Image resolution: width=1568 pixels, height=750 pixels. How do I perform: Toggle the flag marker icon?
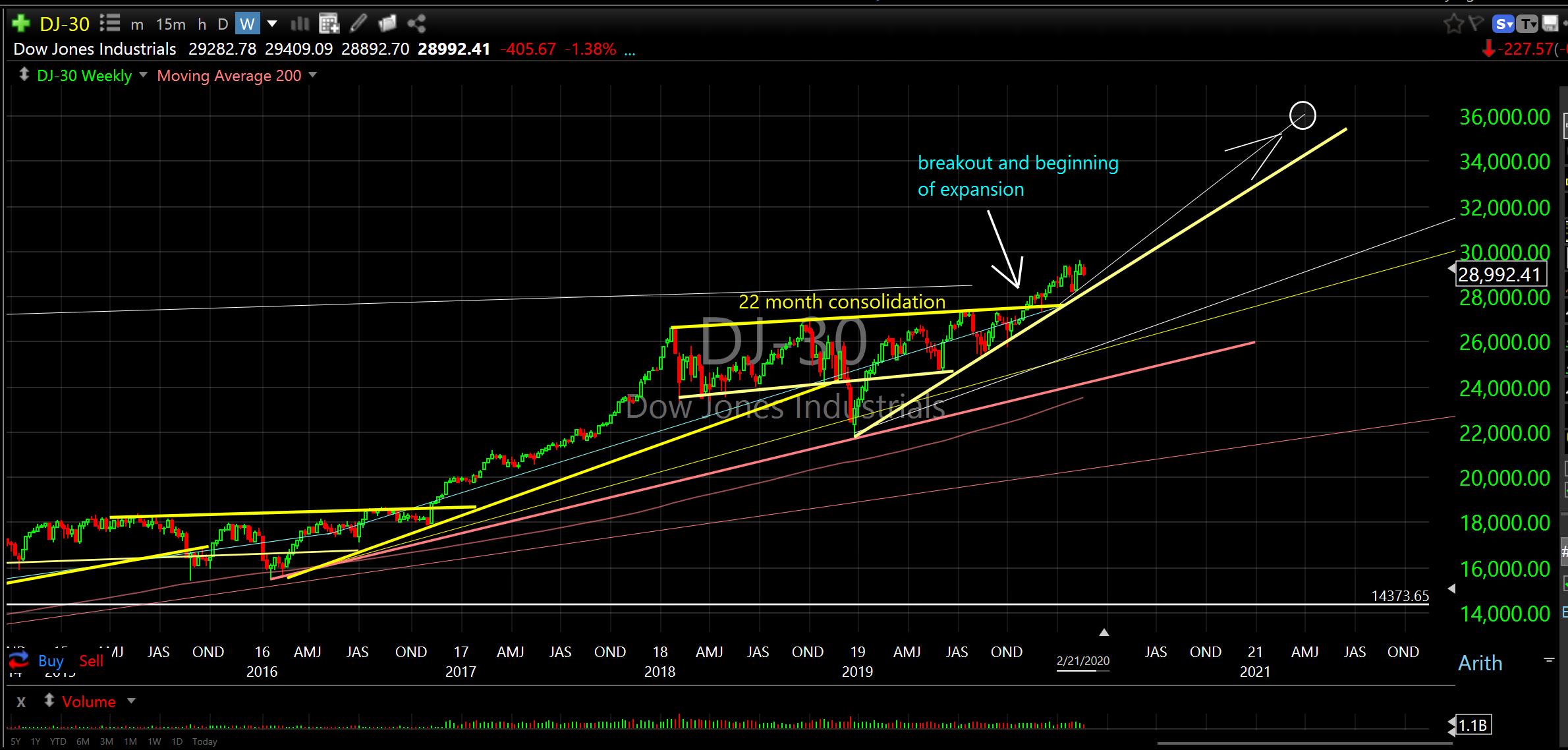coord(1476,24)
